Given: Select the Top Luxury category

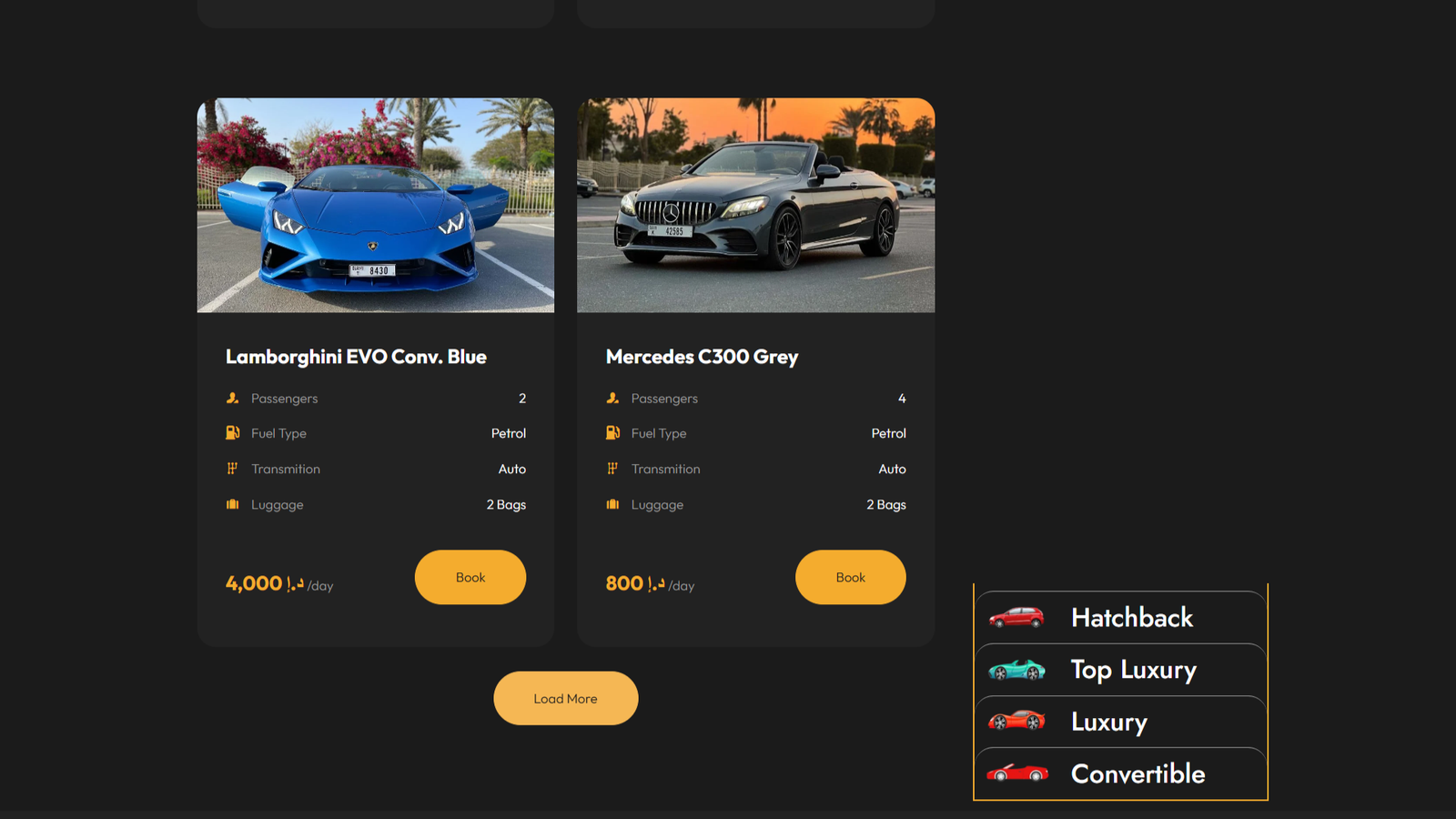Looking at the screenshot, I should click(x=1120, y=670).
